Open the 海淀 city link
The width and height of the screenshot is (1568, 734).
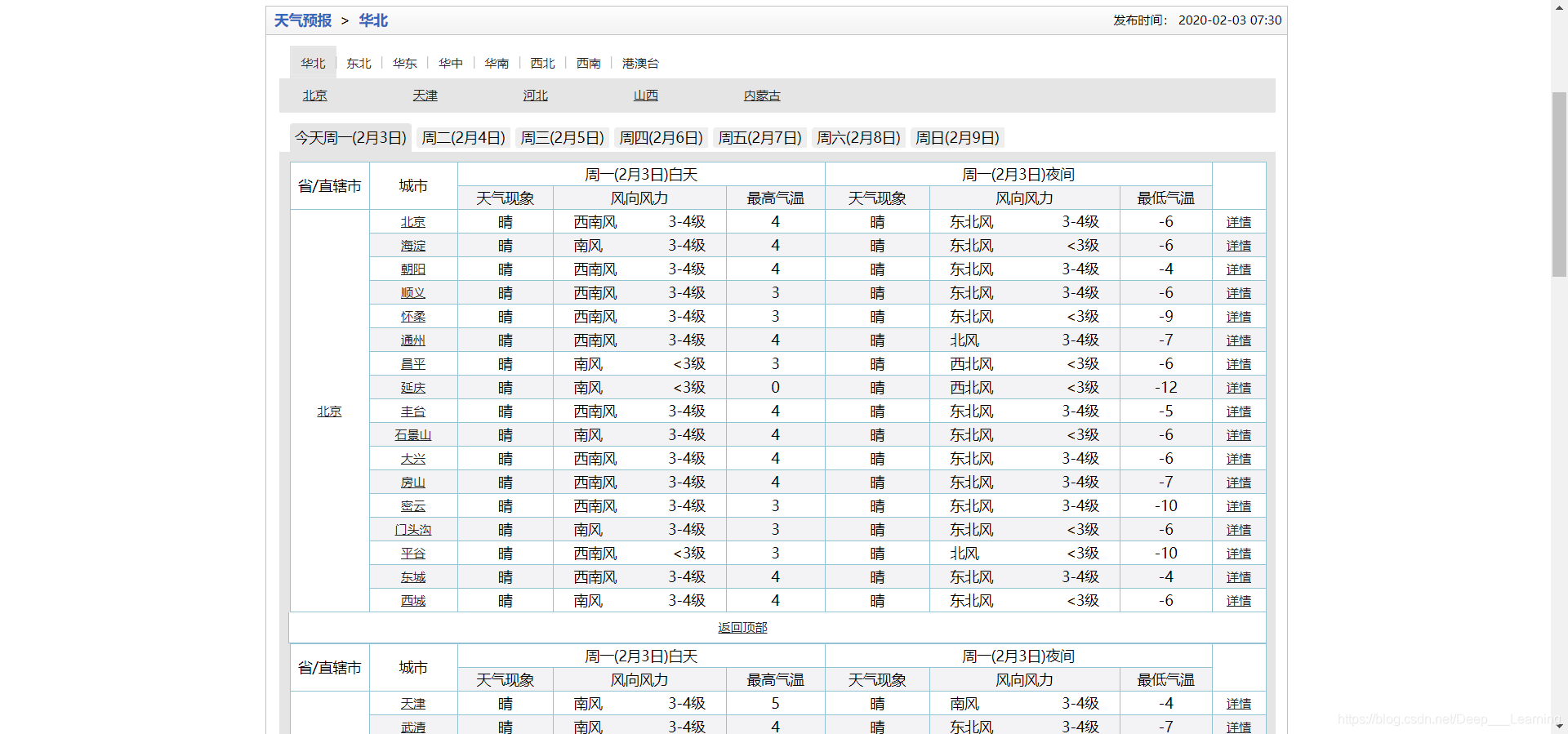coord(413,246)
